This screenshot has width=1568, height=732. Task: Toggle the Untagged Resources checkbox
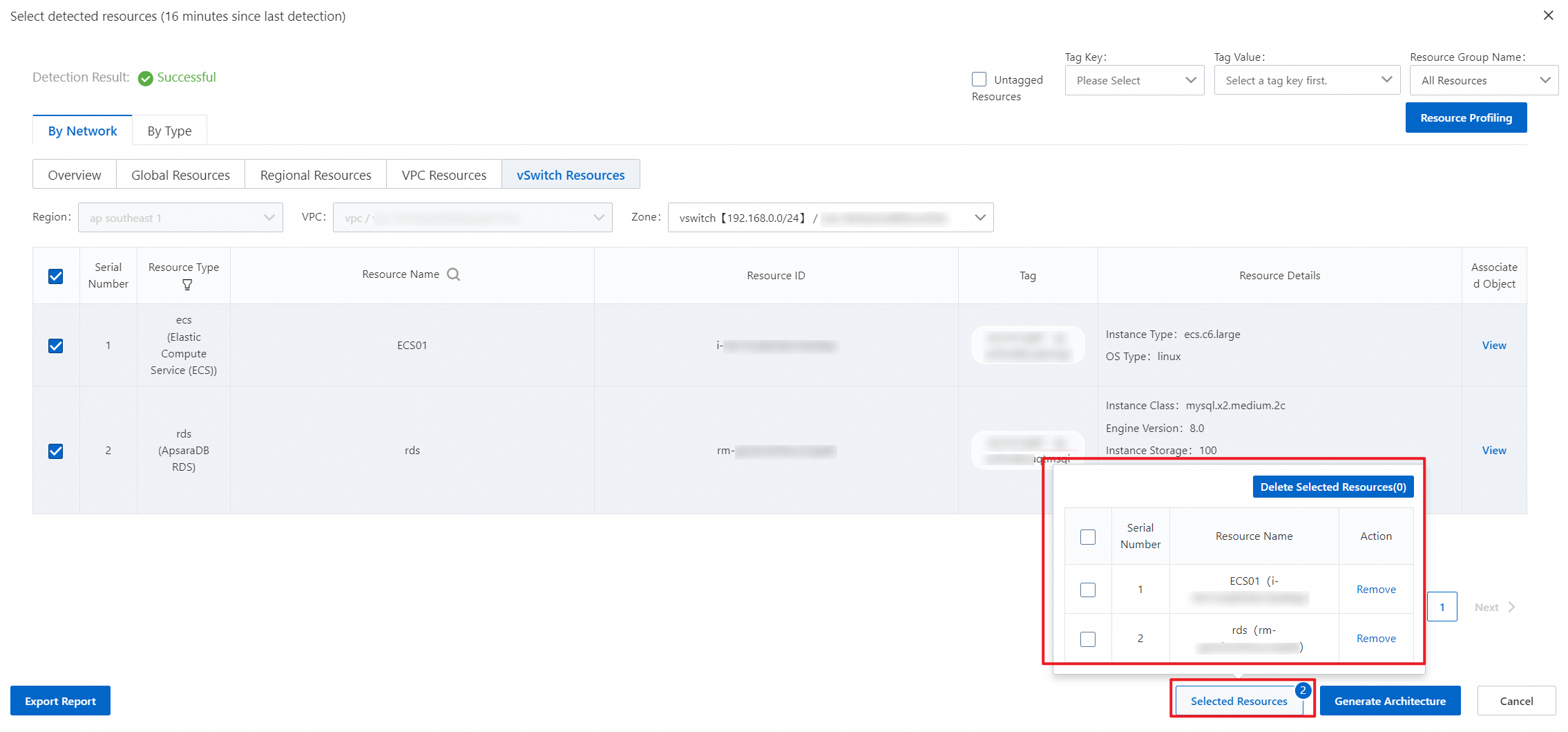(979, 79)
